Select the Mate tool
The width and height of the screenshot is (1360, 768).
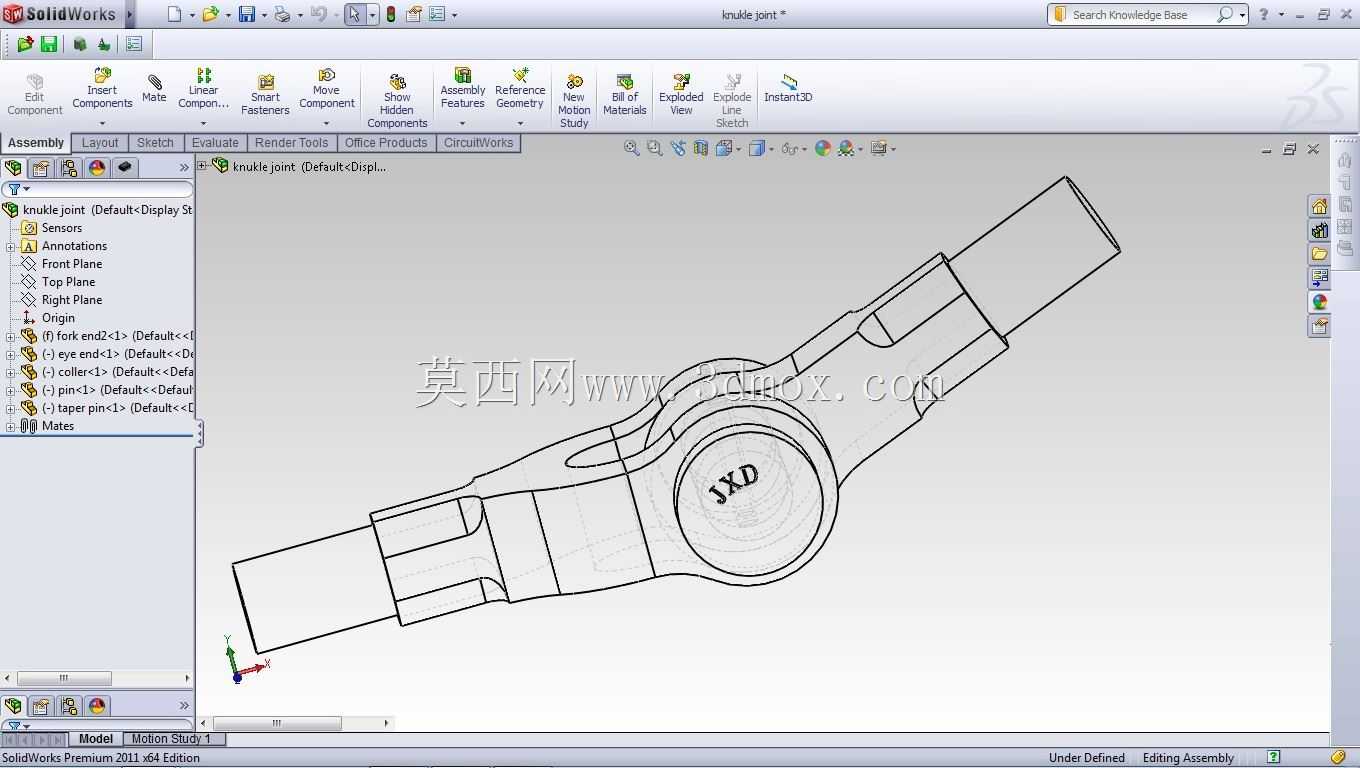[x=154, y=88]
